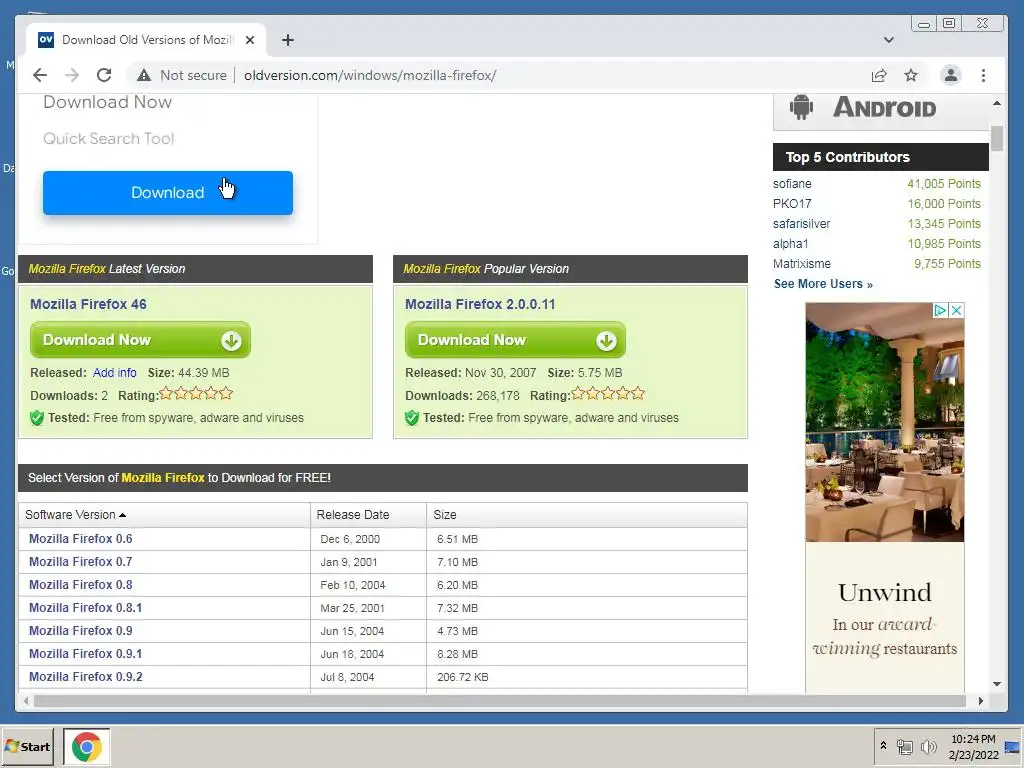Open the Mozilla Firefox 46 title link
1024x768 pixels.
88,304
